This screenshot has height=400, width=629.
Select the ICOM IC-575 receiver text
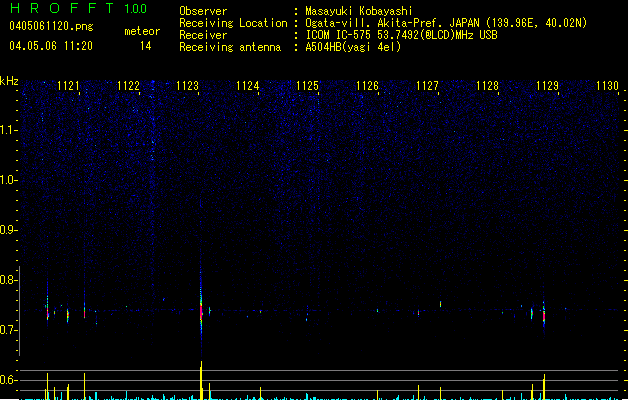coord(401,35)
